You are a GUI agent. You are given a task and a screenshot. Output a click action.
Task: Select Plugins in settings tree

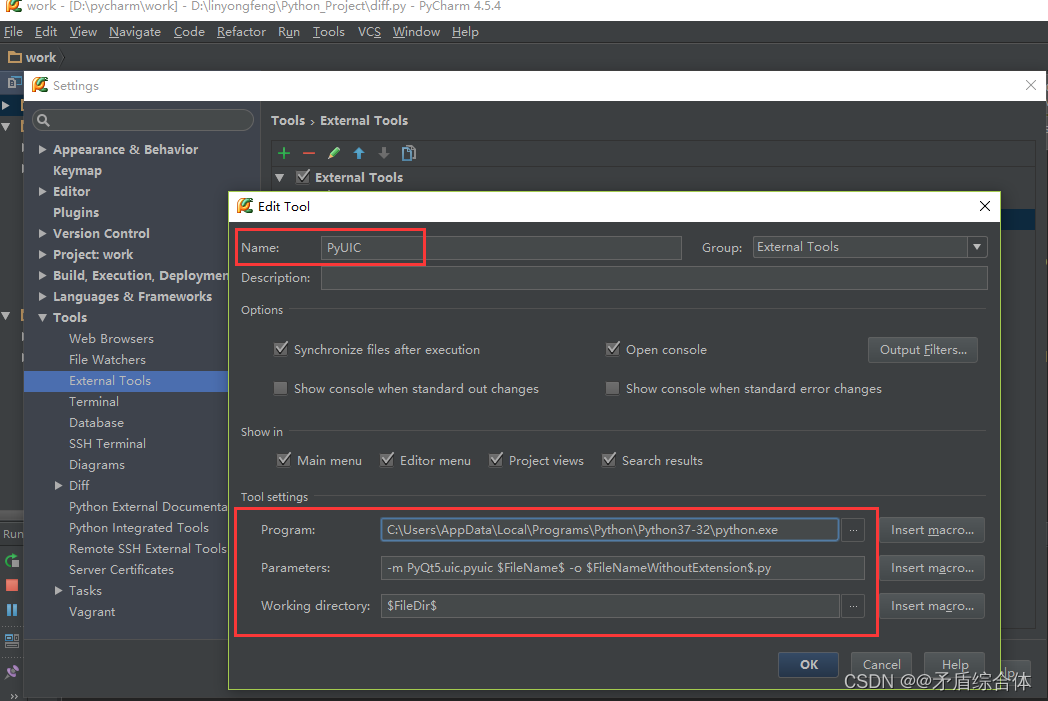(76, 213)
